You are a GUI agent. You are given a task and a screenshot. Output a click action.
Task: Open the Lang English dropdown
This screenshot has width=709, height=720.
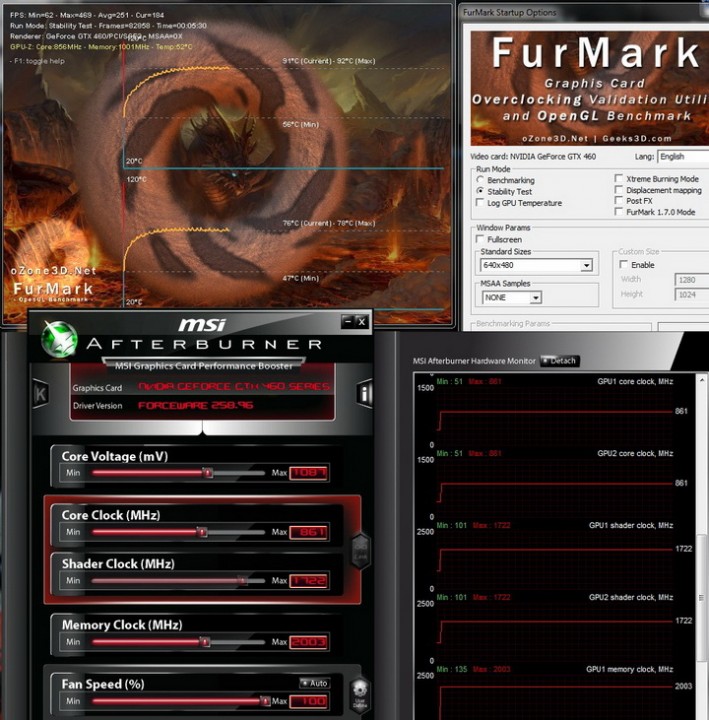point(683,157)
